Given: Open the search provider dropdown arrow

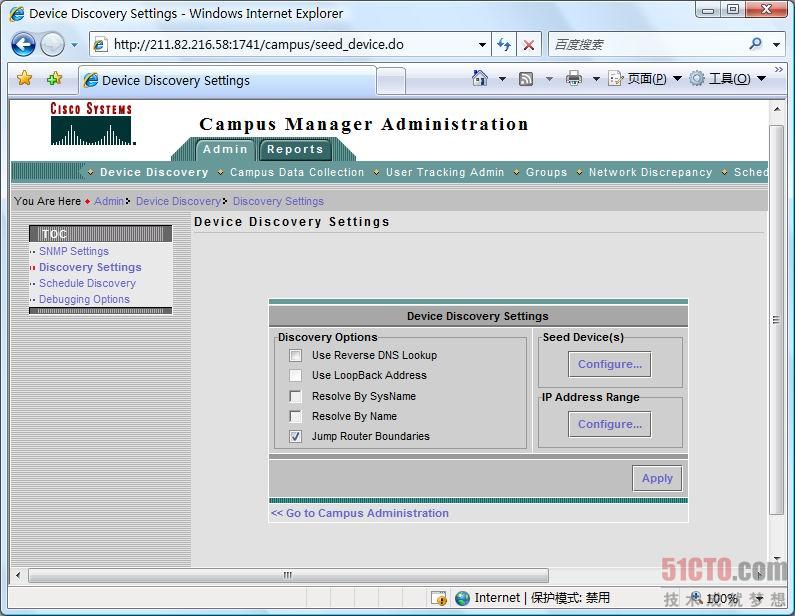Looking at the screenshot, I should click(776, 45).
